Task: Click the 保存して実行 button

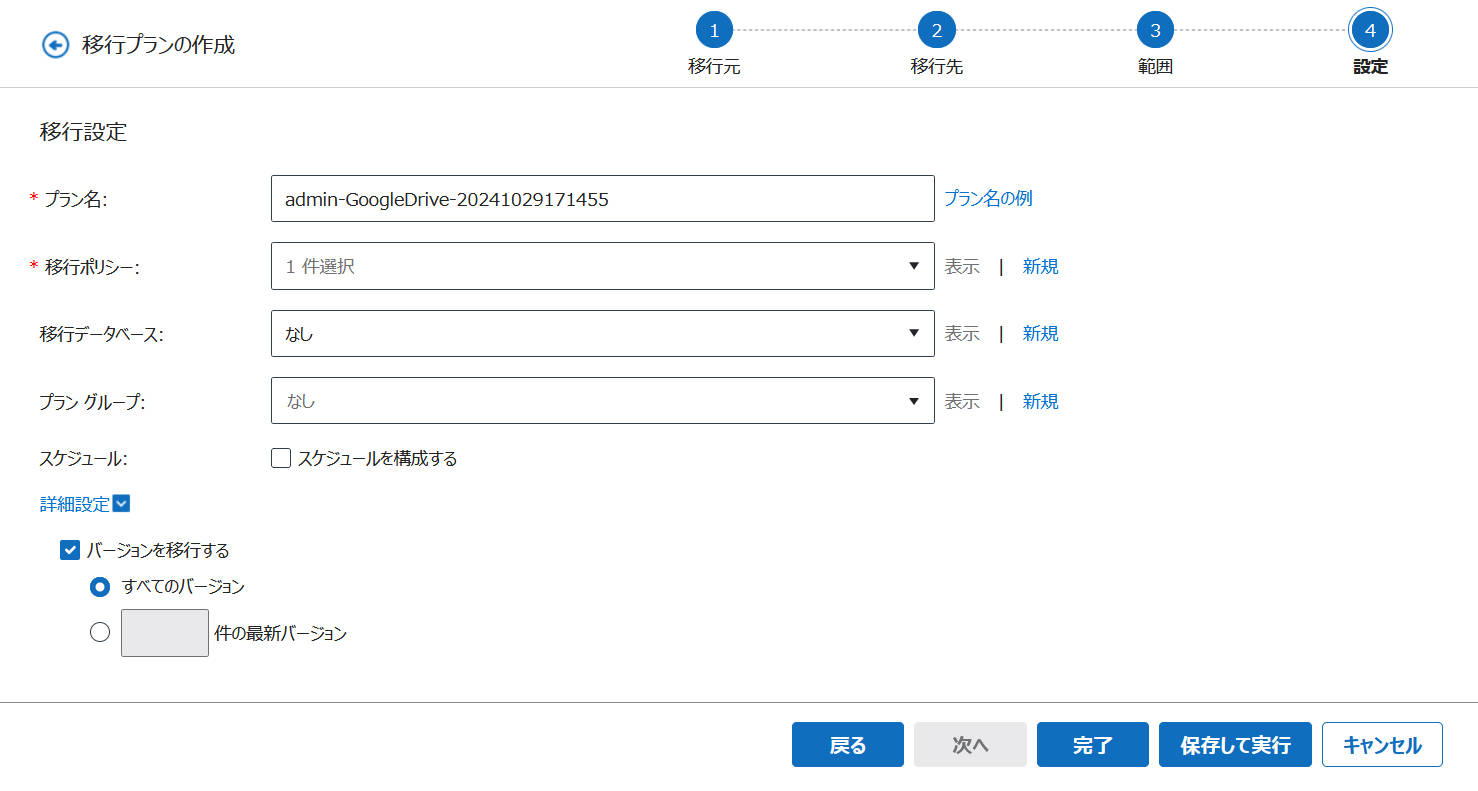Action: (1235, 745)
